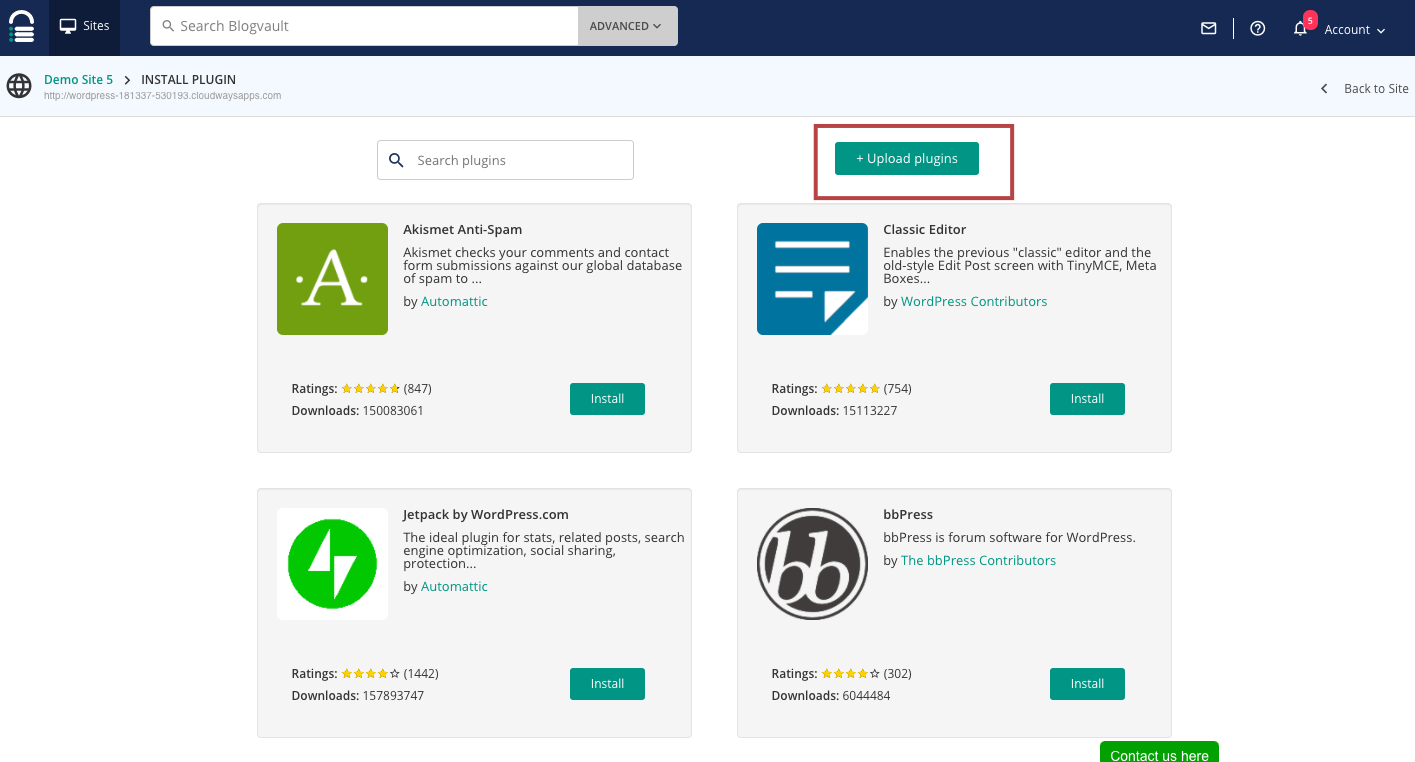Click the search plugins magnifier icon
This screenshot has height=762, width=1415.
[x=396, y=160]
